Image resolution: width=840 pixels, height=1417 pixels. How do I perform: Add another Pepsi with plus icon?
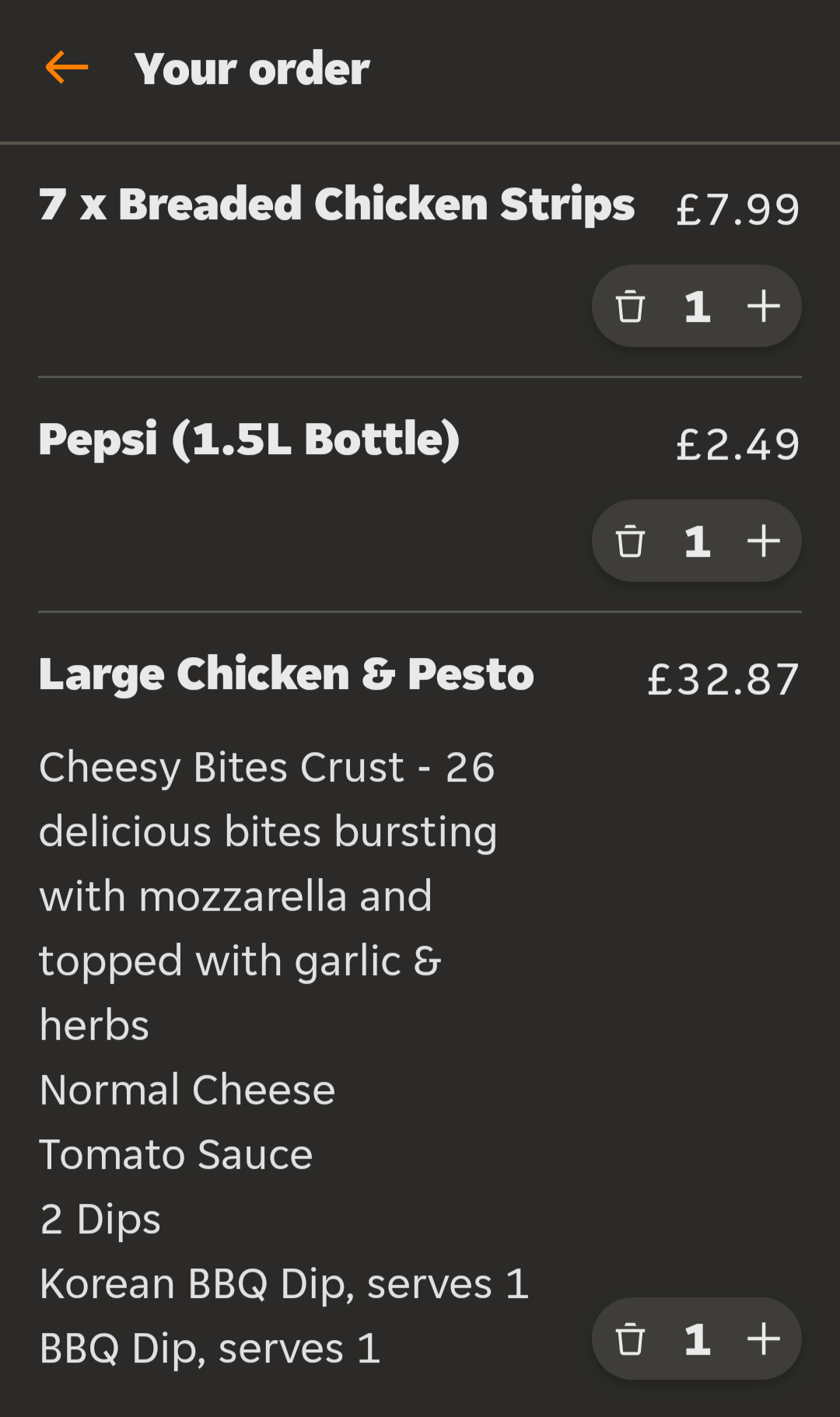pos(763,541)
